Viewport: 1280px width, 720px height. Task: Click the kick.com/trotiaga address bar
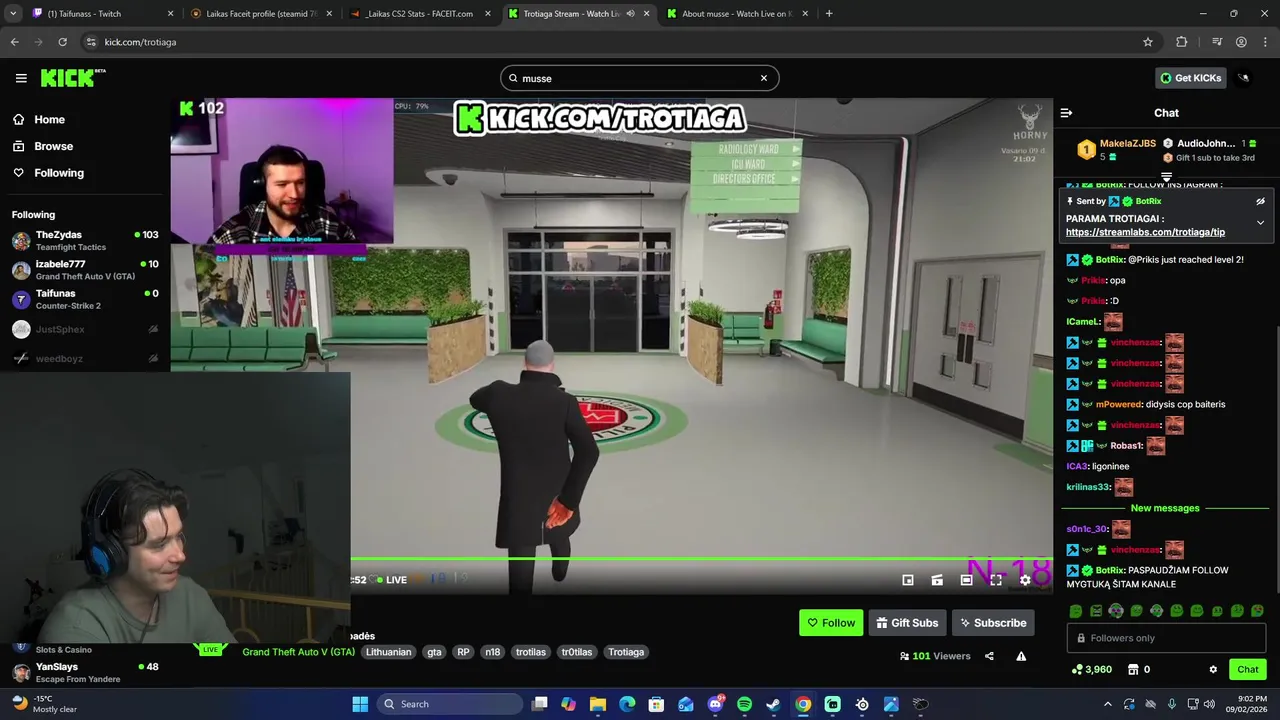pos(620,42)
